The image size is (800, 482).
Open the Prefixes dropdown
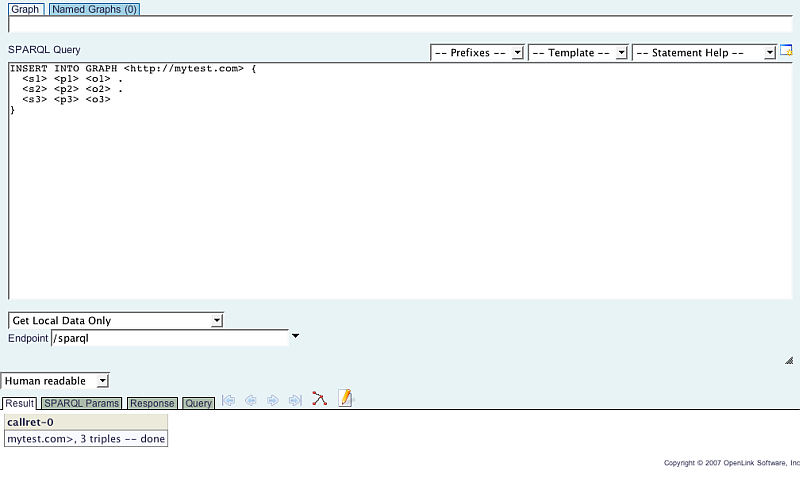tap(477, 53)
